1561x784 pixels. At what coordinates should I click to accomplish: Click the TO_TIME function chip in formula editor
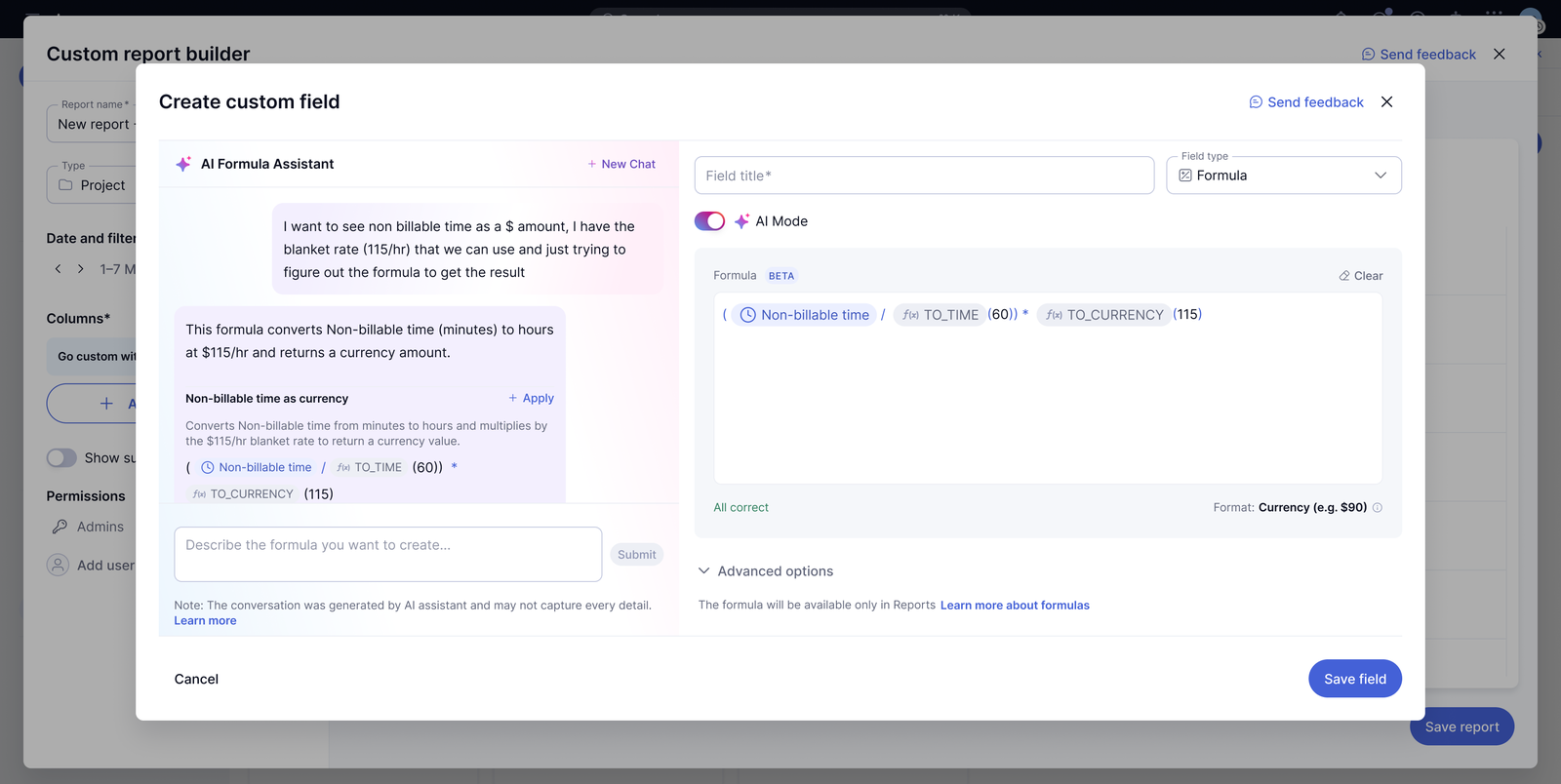[941, 315]
